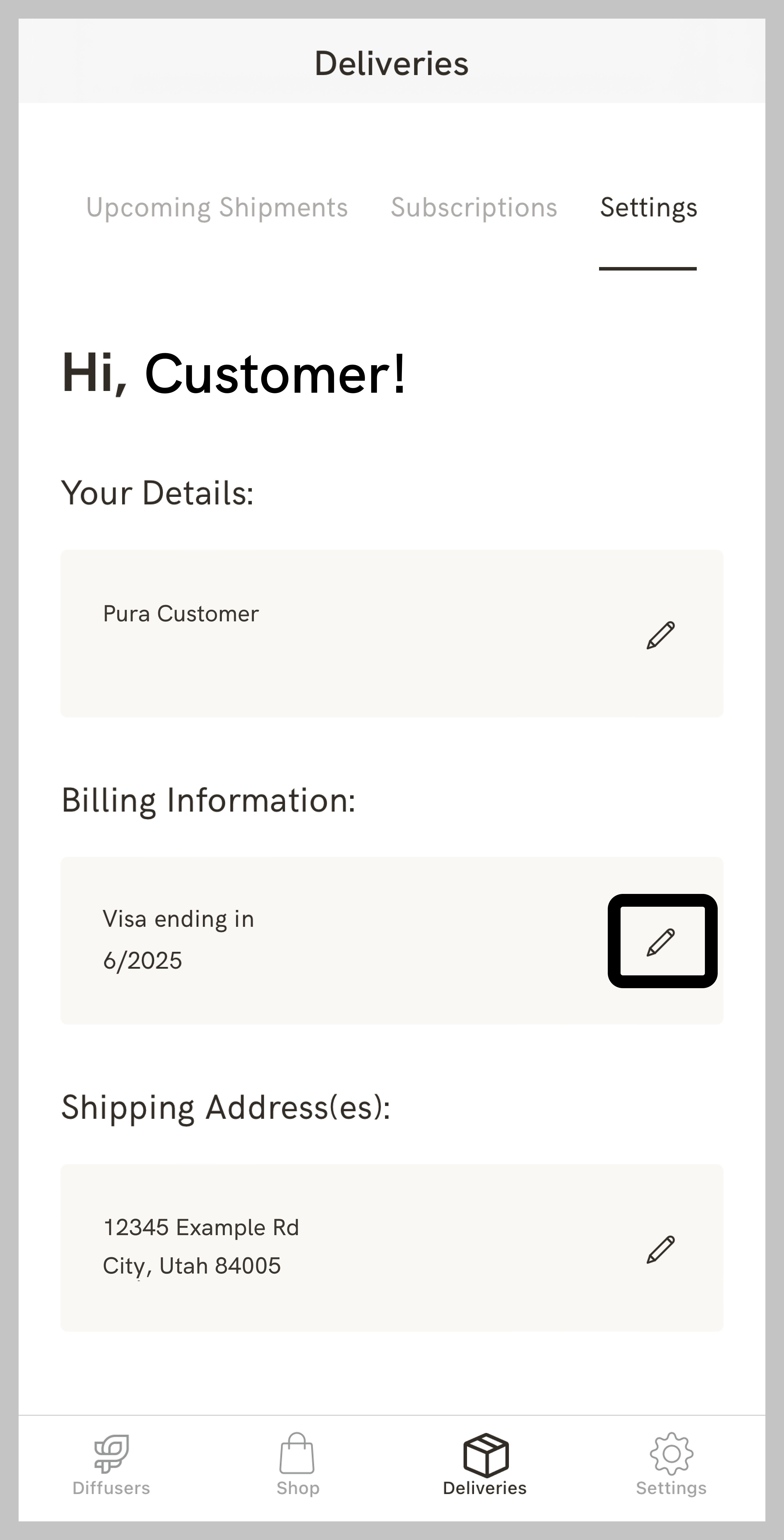Tap the Deliveries label in bottom navigation
The height and width of the screenshot is (1540, 784).
click(x=485, y=1488)
